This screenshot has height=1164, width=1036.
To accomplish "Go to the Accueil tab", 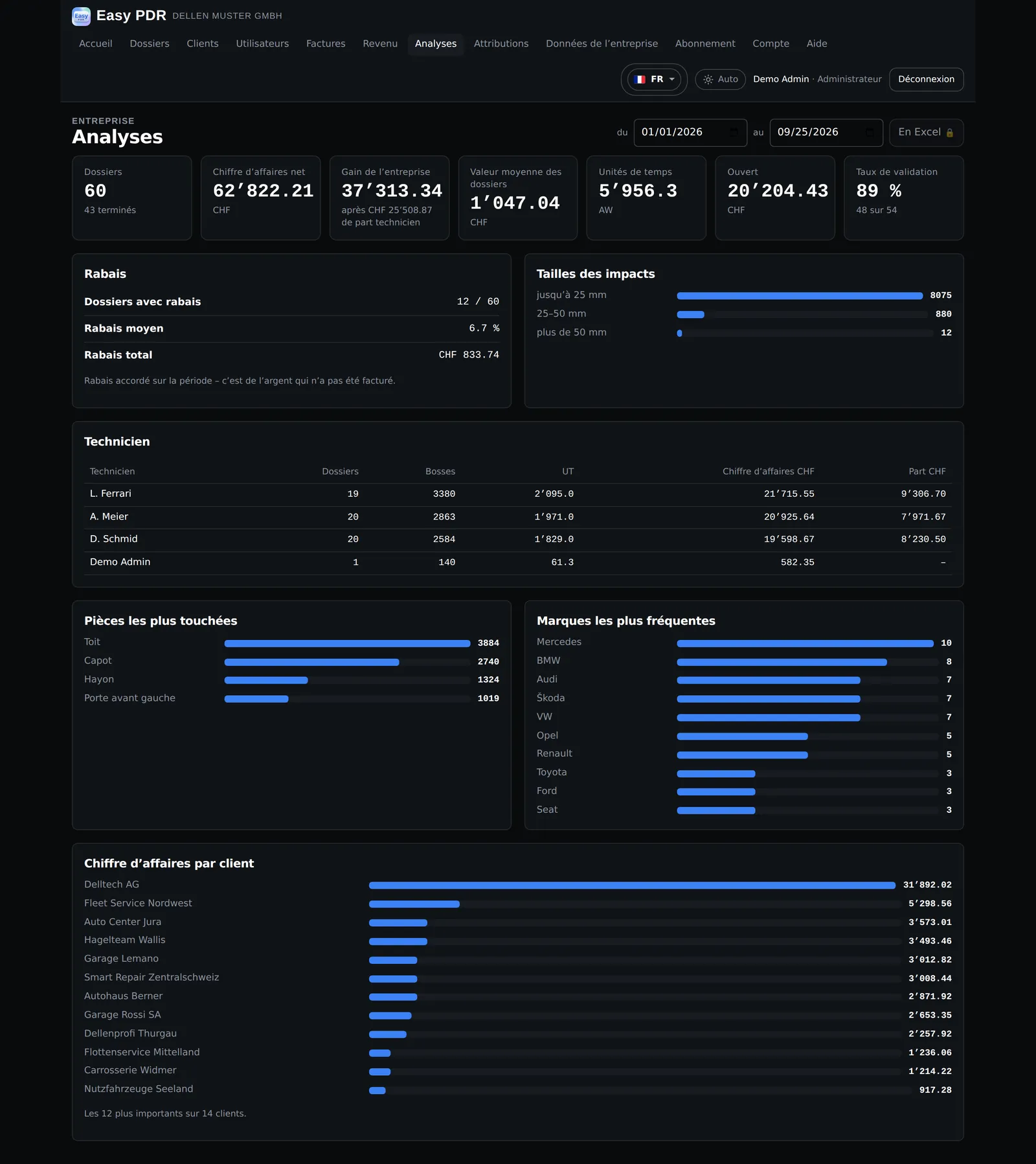I will (x=96, y=43).
